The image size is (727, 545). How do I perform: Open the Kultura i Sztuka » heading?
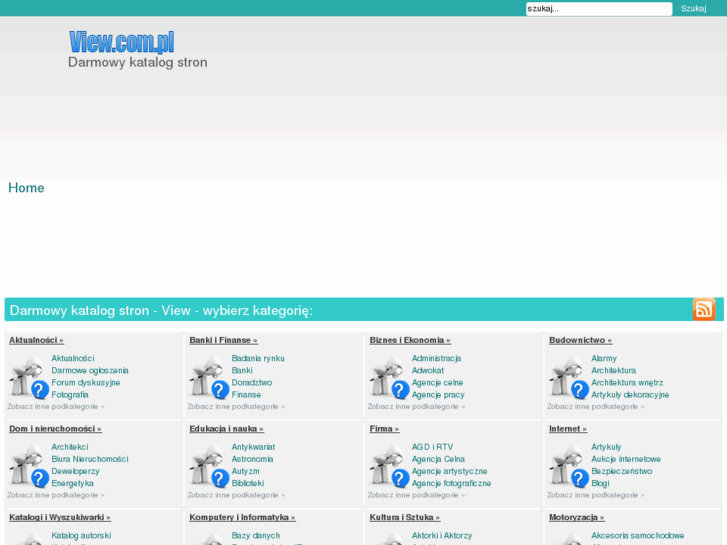[x=405, y=517]
